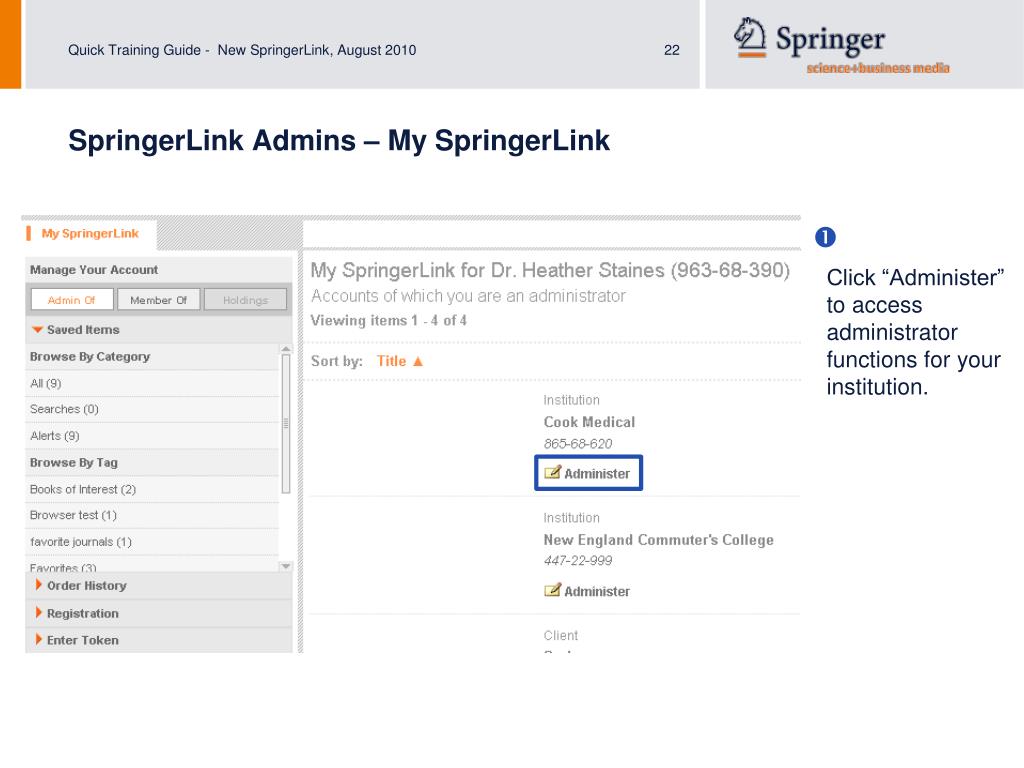Click the Administer link under Cook Medical
The height and width of the screenshot is (768, 1024).
point(596,473)
